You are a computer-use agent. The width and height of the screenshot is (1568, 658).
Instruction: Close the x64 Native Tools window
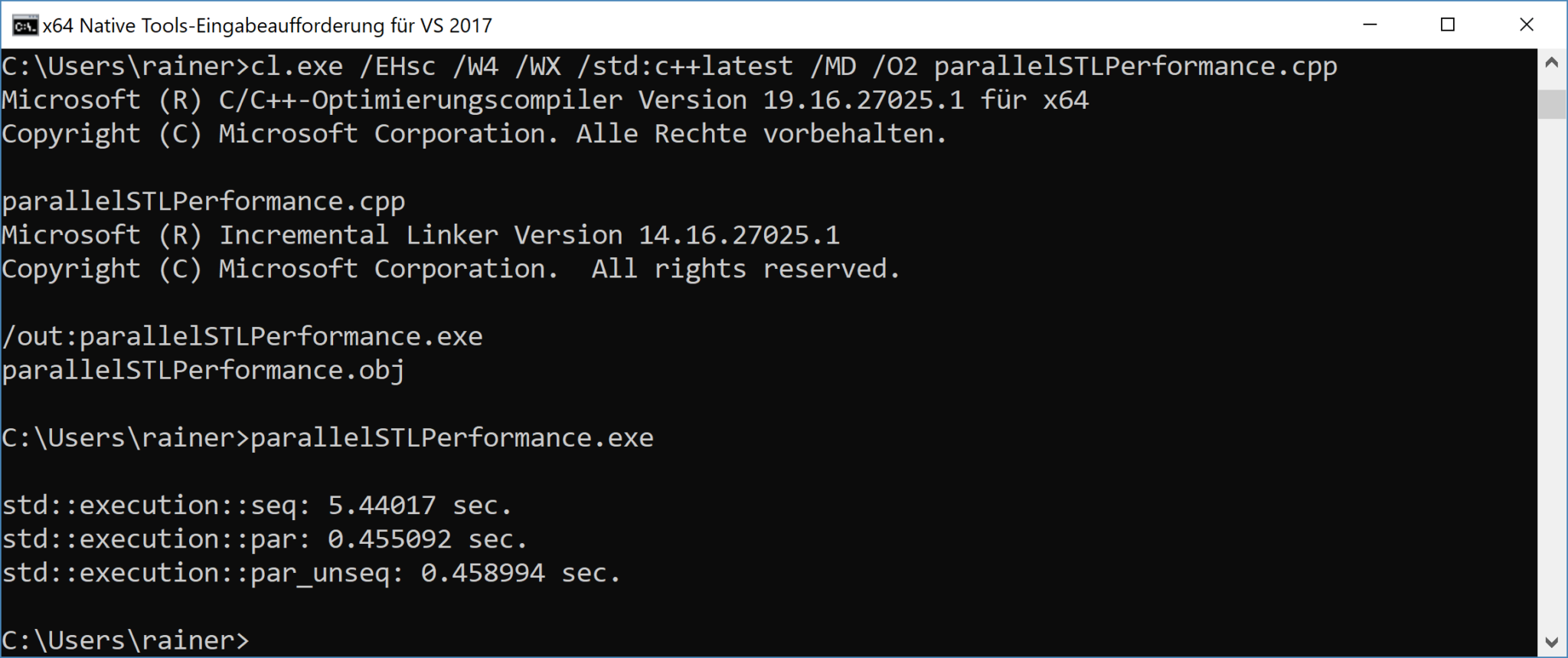[1526, 25]
